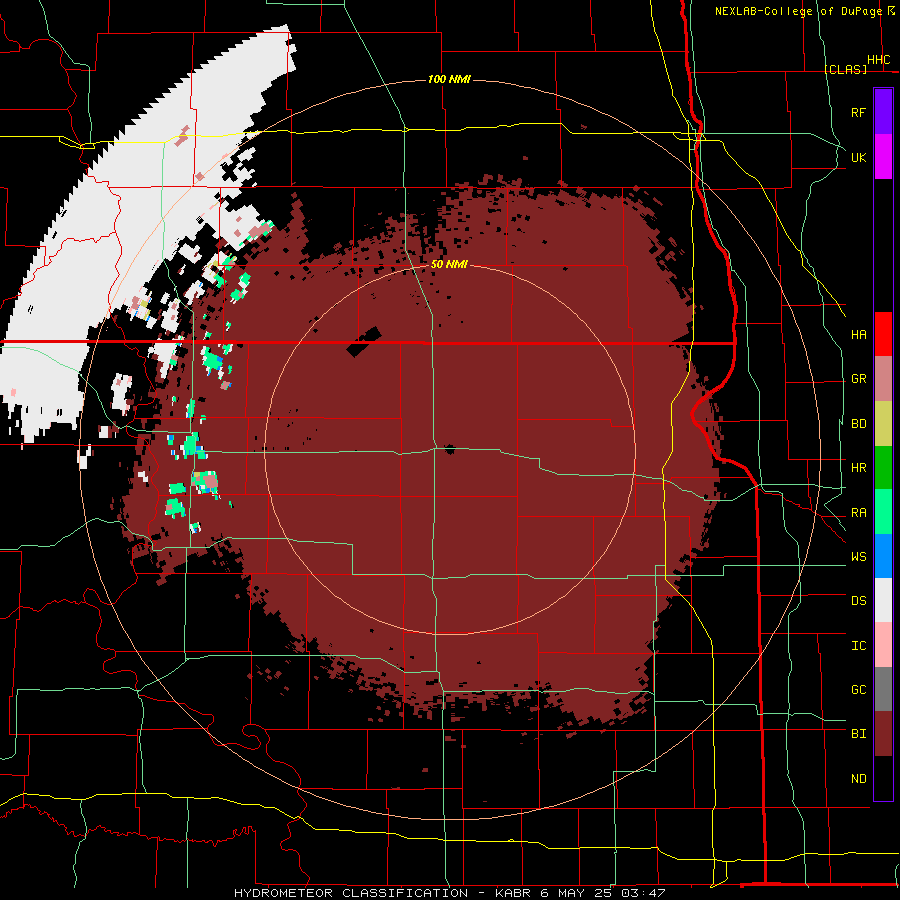Click the UK legend label

[x=858, y=157]
